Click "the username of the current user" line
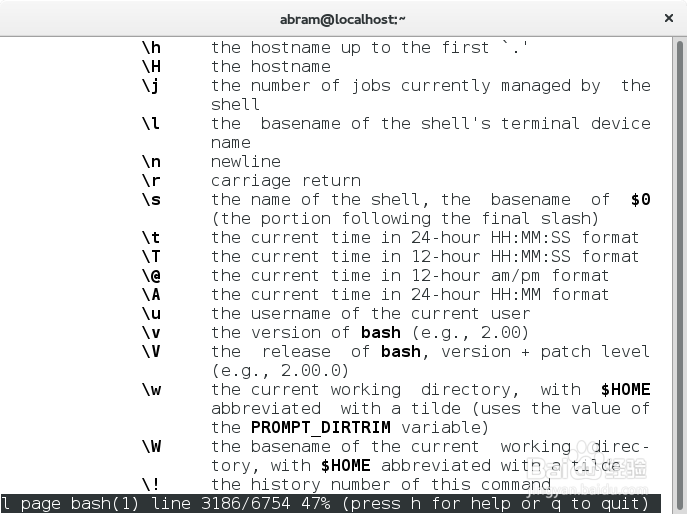687x514 pixels. pyautogui.click(x=371, y=314)
